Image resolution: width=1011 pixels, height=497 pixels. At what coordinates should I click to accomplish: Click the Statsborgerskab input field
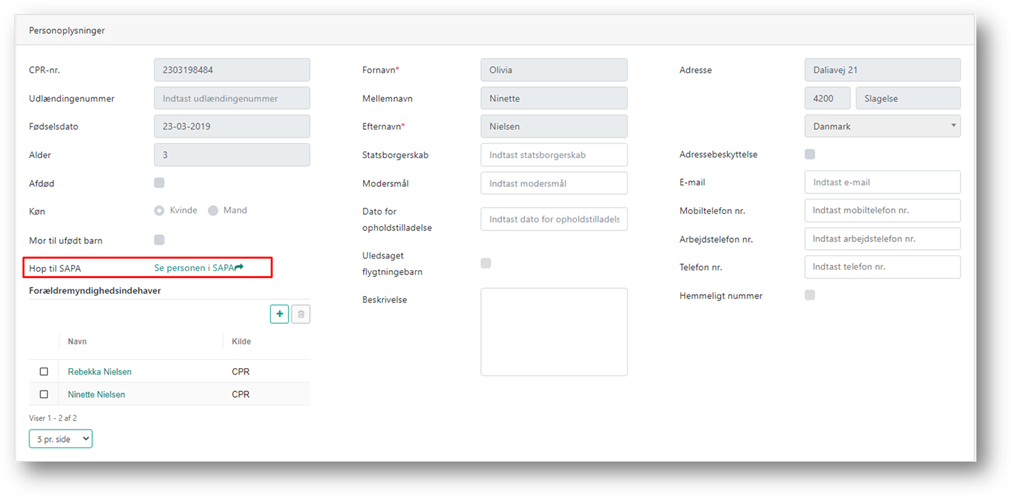(554, 155)
